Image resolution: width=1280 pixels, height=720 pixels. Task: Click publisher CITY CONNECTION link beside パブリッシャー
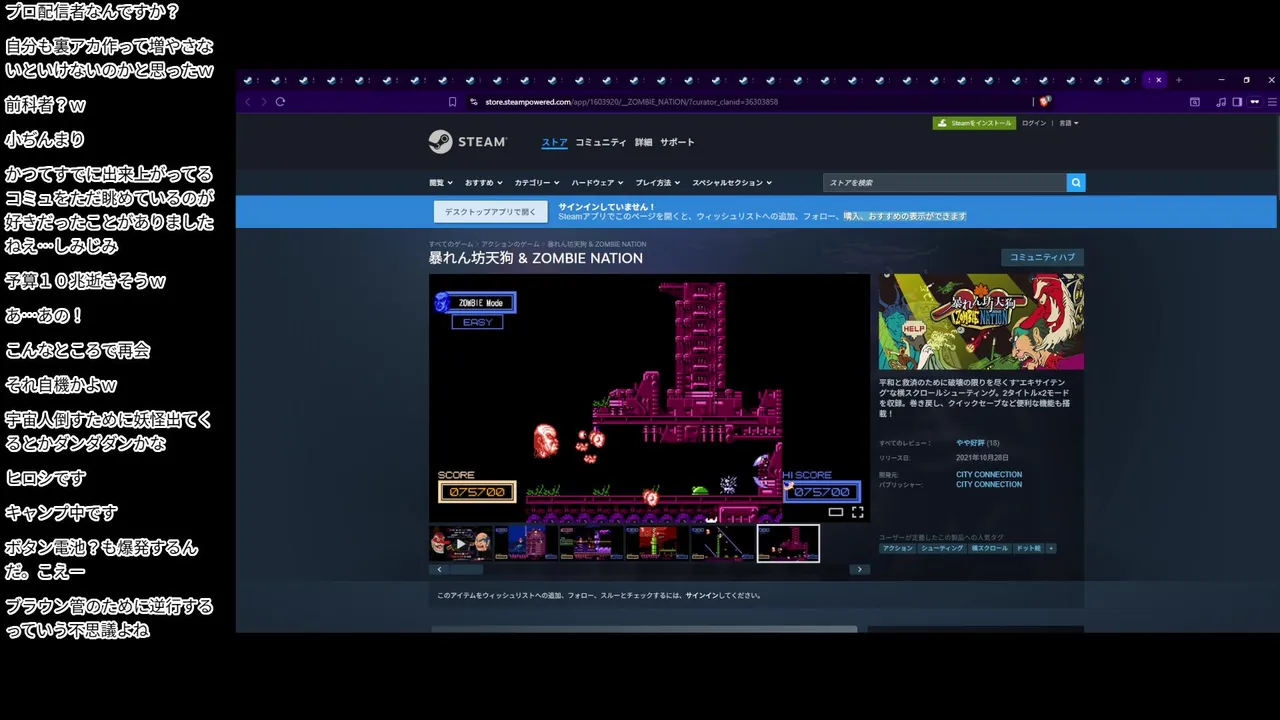tap(989, 485)
